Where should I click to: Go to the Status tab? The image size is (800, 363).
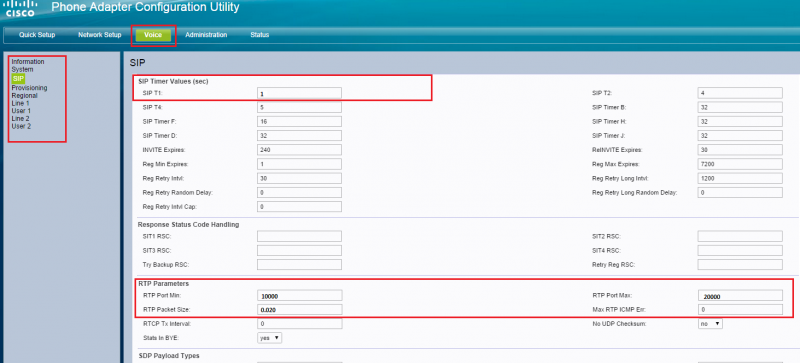click(x=260, y=35)
